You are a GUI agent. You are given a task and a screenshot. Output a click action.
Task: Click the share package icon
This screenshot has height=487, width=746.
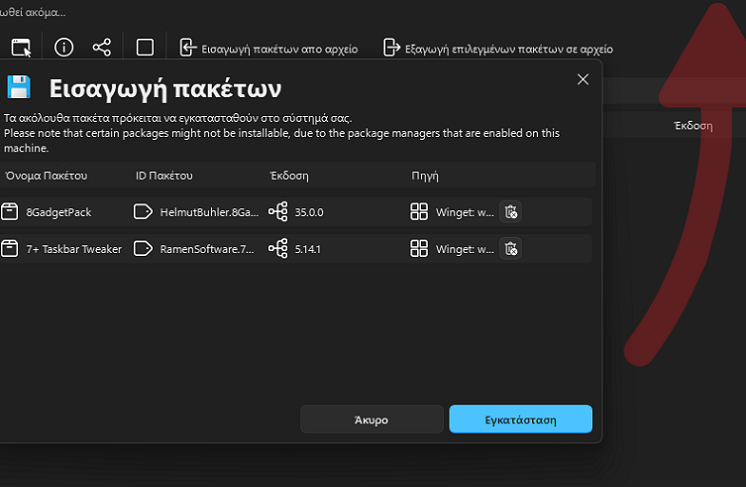pyautogui.click(x=102, y=48)
